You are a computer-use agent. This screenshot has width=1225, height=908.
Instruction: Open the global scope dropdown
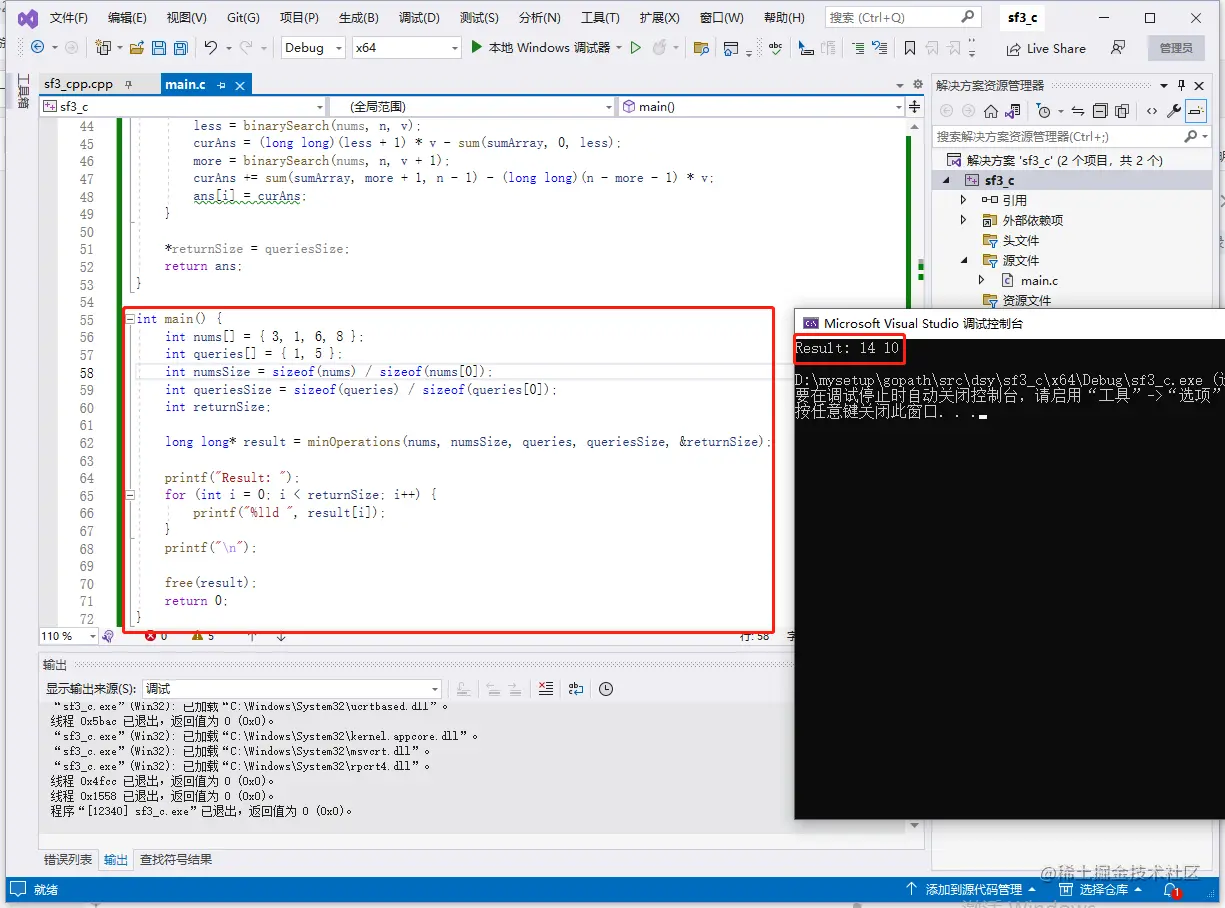(472, 106)
